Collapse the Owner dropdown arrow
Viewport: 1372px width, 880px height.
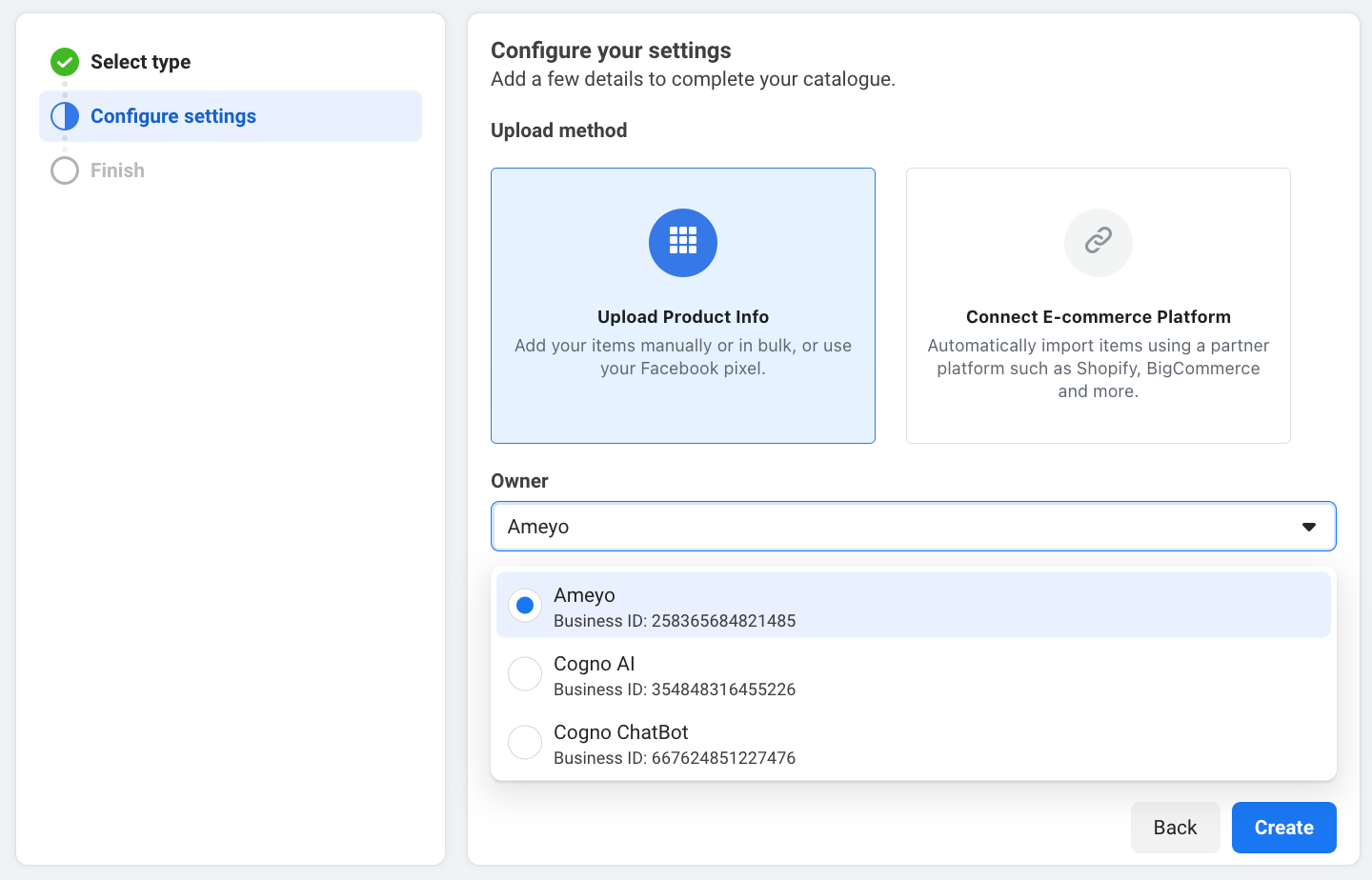[1309, 527]
